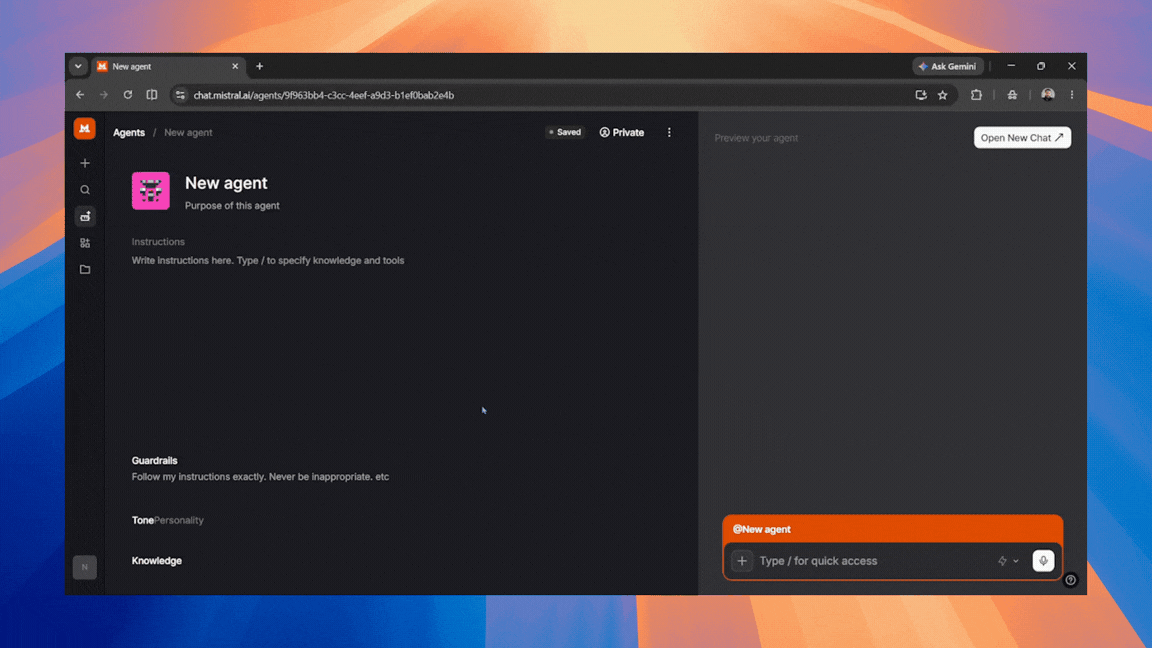Edit the New agent title

point(226,183)
